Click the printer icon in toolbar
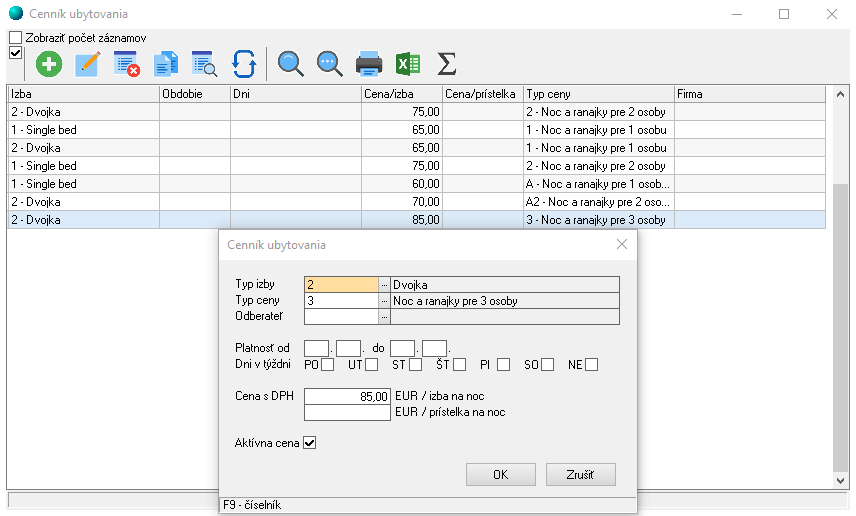Screen dimensions: 856x516 click(369, 65)
